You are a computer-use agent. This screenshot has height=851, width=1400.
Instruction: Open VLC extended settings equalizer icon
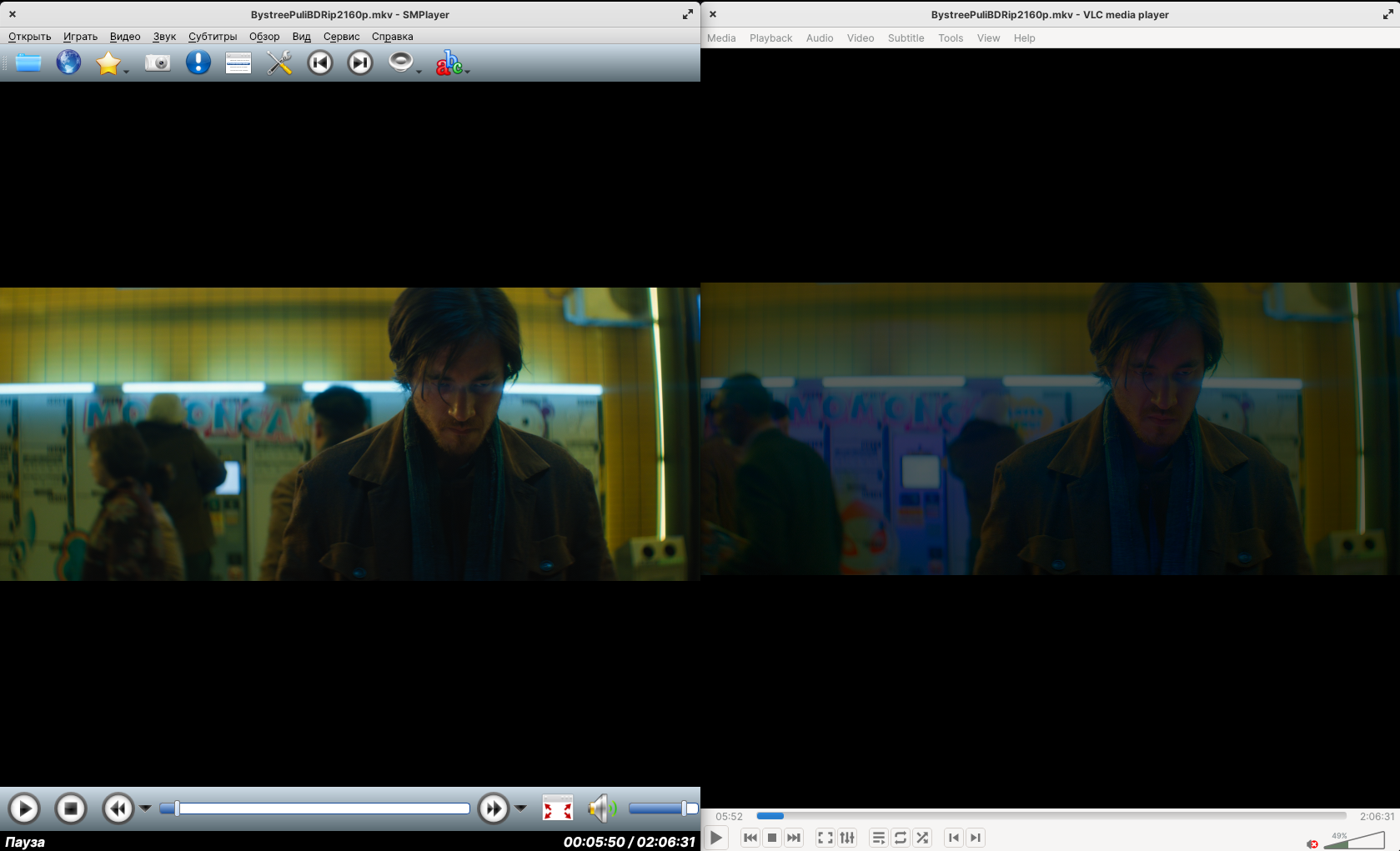pyautogui.click(x=847, y=838)
